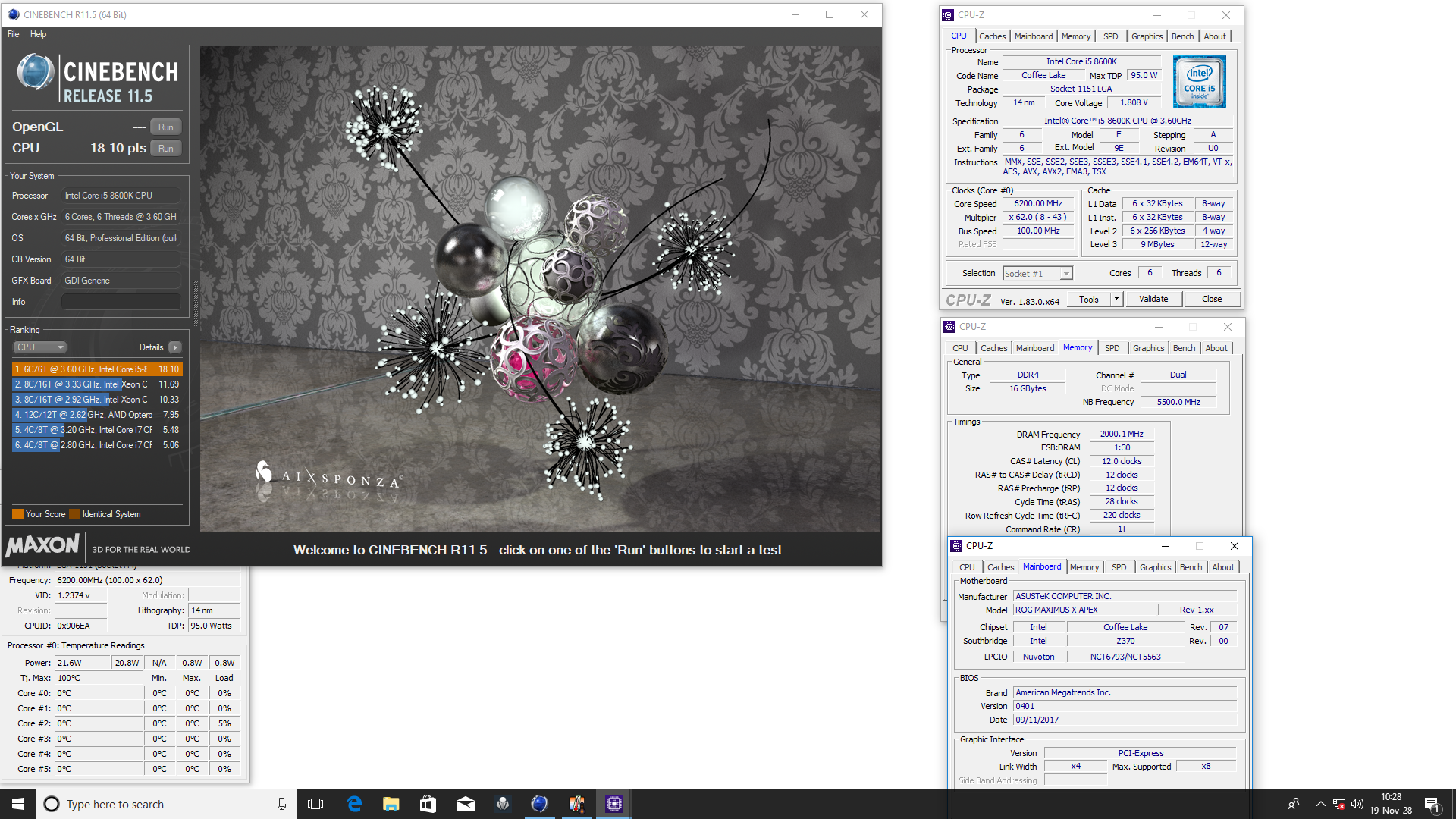Click the NB Frequency value 5500.0 MHz
The height and width of the screenshot is (819, 1456).
click(x=1178, y=403)
